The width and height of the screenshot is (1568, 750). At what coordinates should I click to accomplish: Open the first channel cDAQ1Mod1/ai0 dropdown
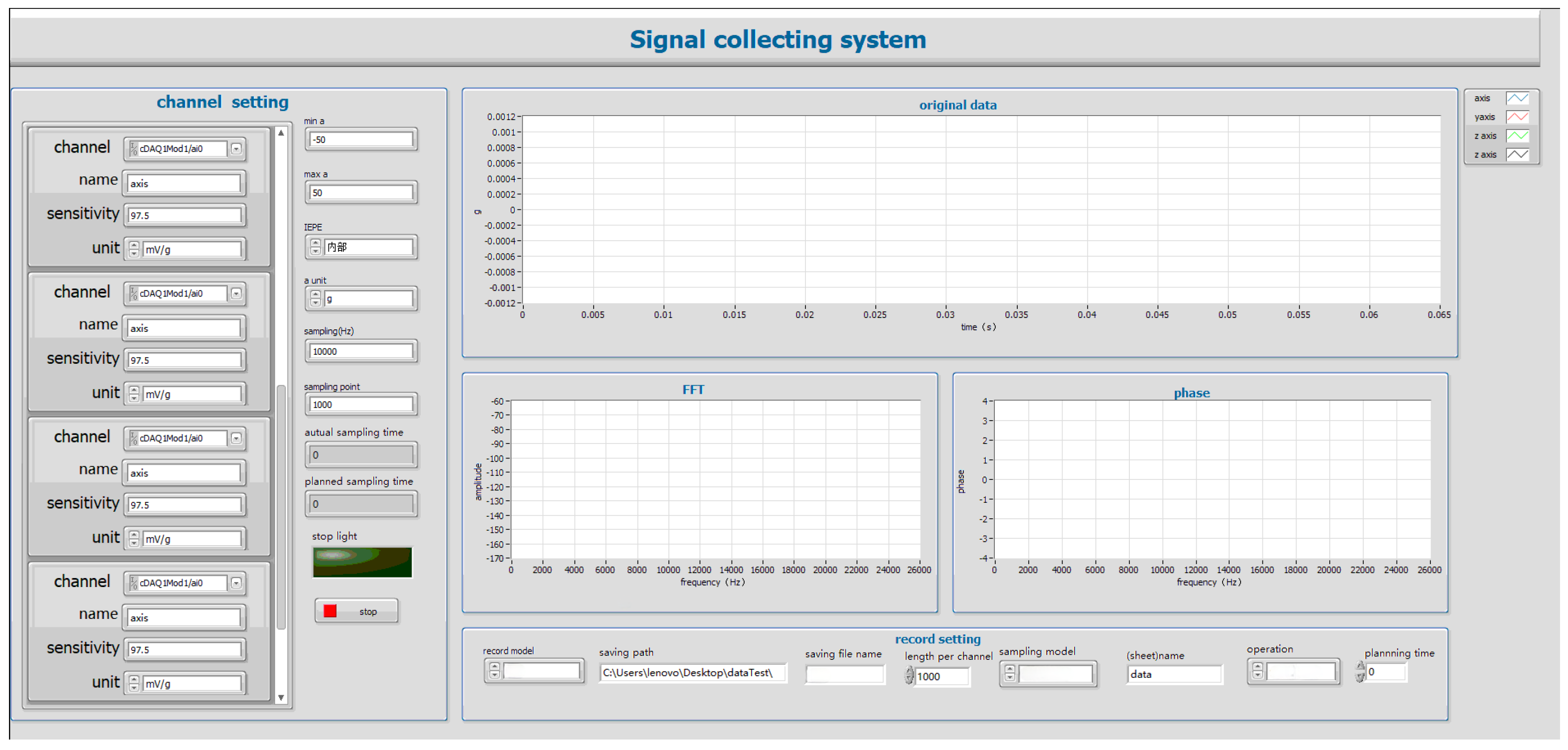(236, 149)
